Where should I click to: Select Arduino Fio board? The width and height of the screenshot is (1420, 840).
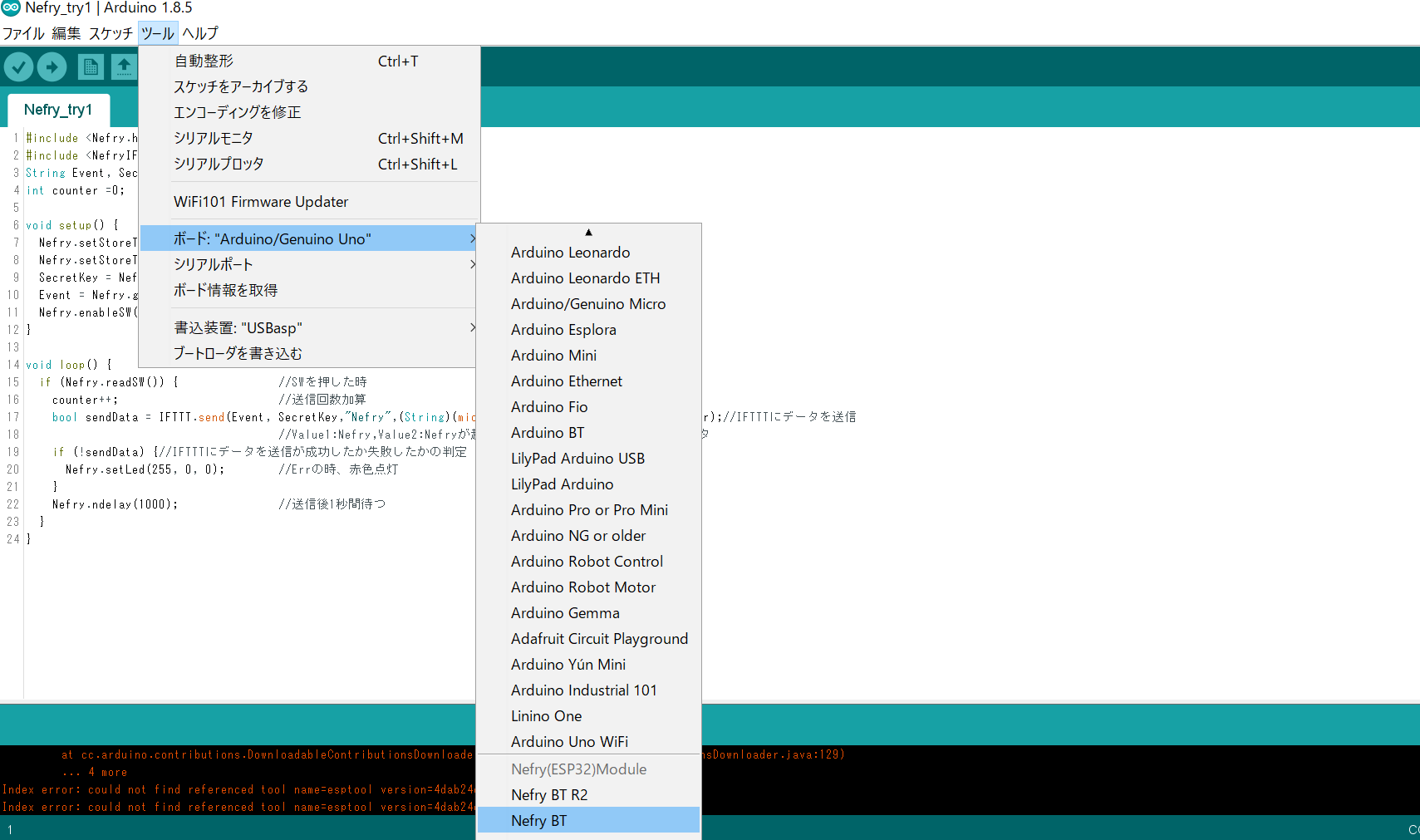[x=588, y=407]
